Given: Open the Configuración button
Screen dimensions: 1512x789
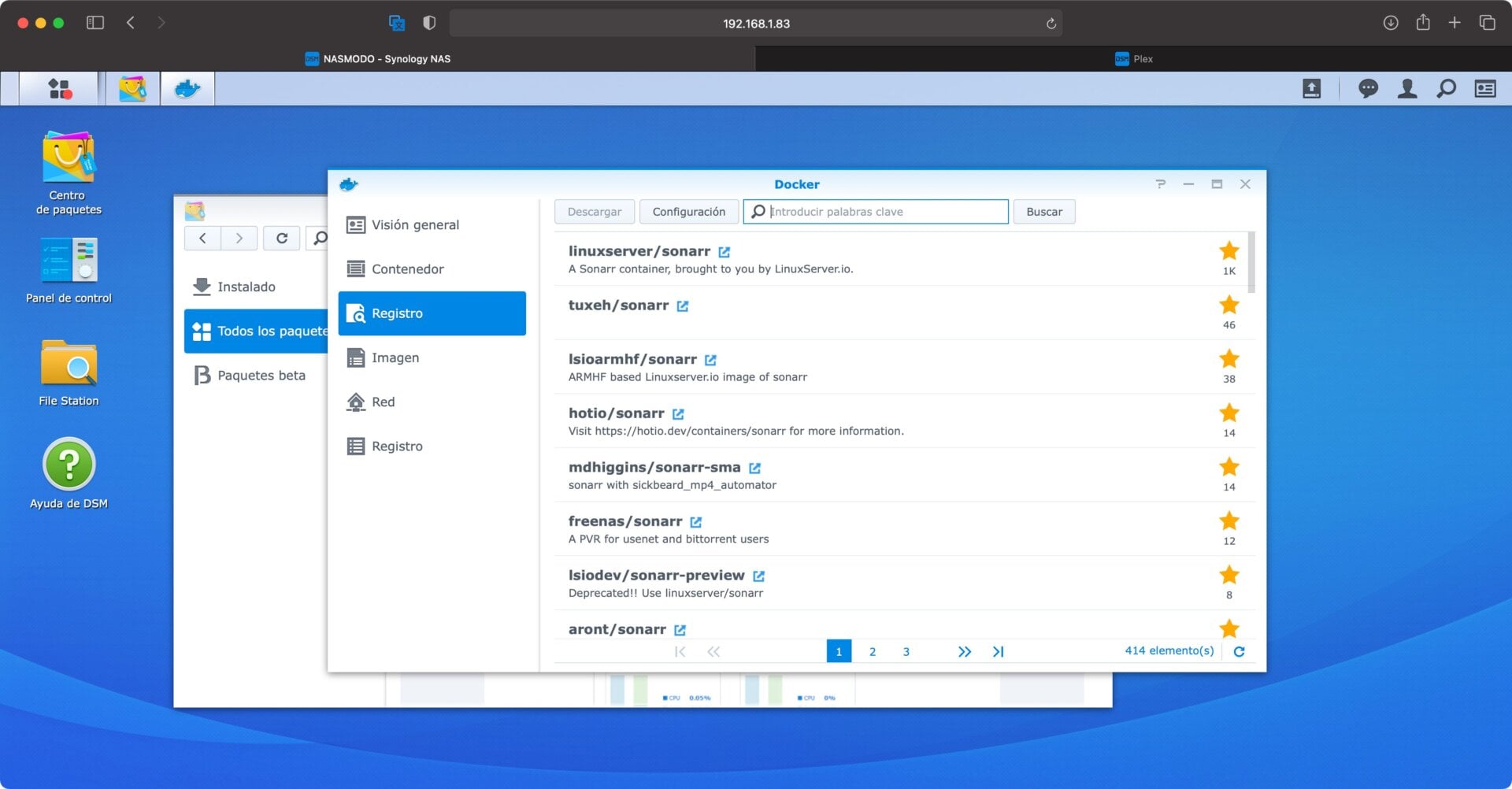Looking at the screenshot, I should (x=688, y=212).
